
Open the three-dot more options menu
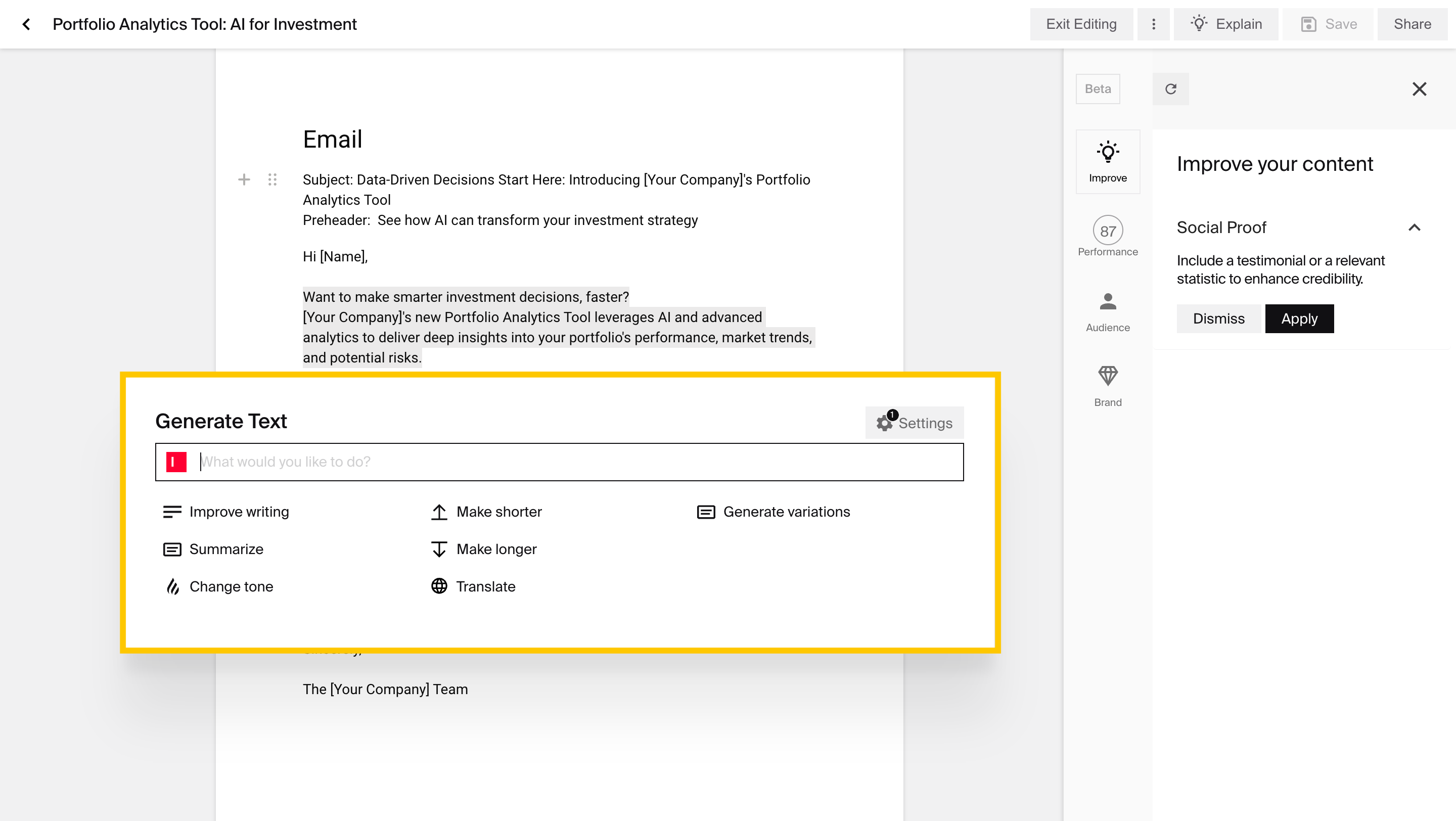click(1153, 24)
